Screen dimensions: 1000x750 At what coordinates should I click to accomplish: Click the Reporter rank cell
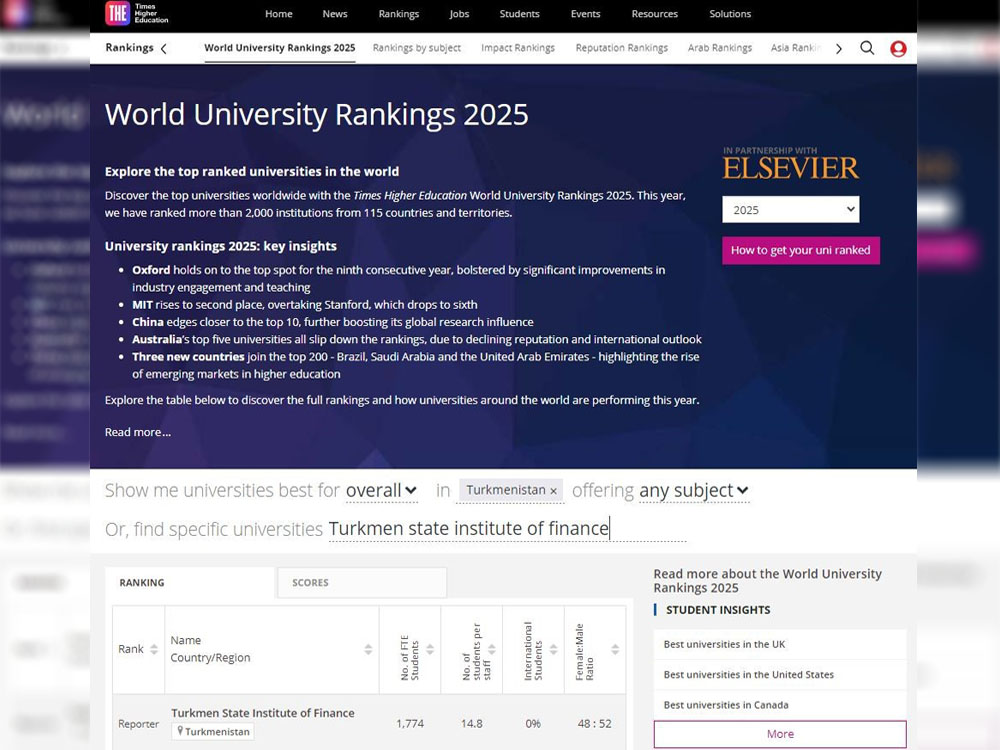138,724
